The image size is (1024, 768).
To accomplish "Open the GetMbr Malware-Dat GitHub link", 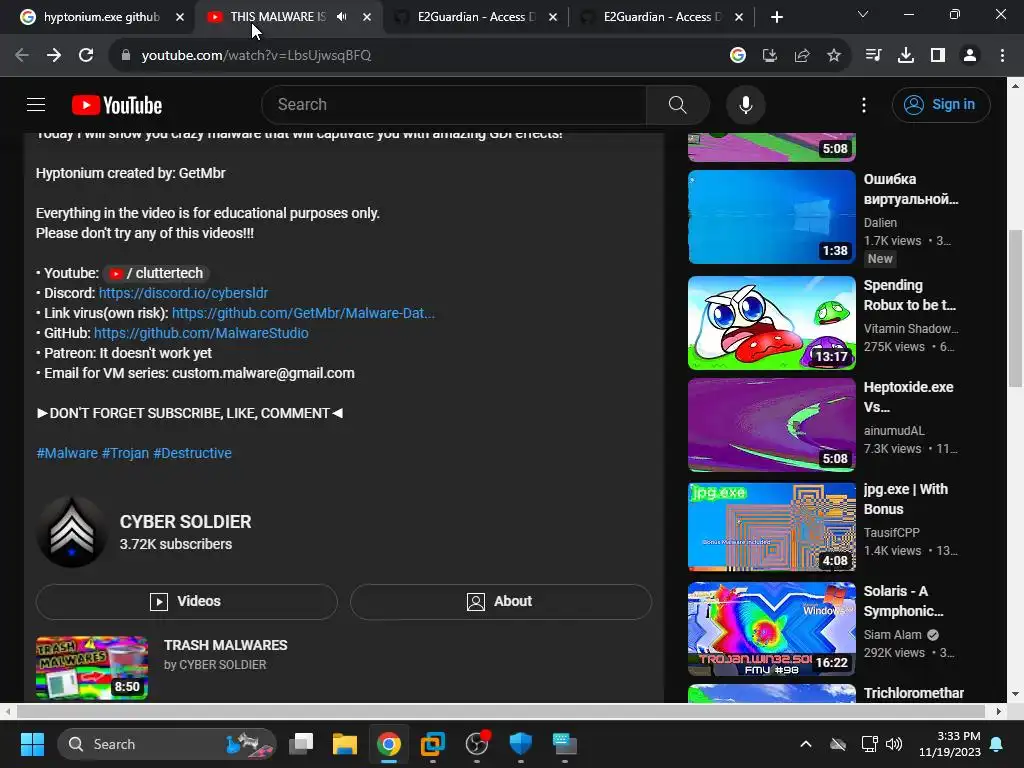I will 303,313.
